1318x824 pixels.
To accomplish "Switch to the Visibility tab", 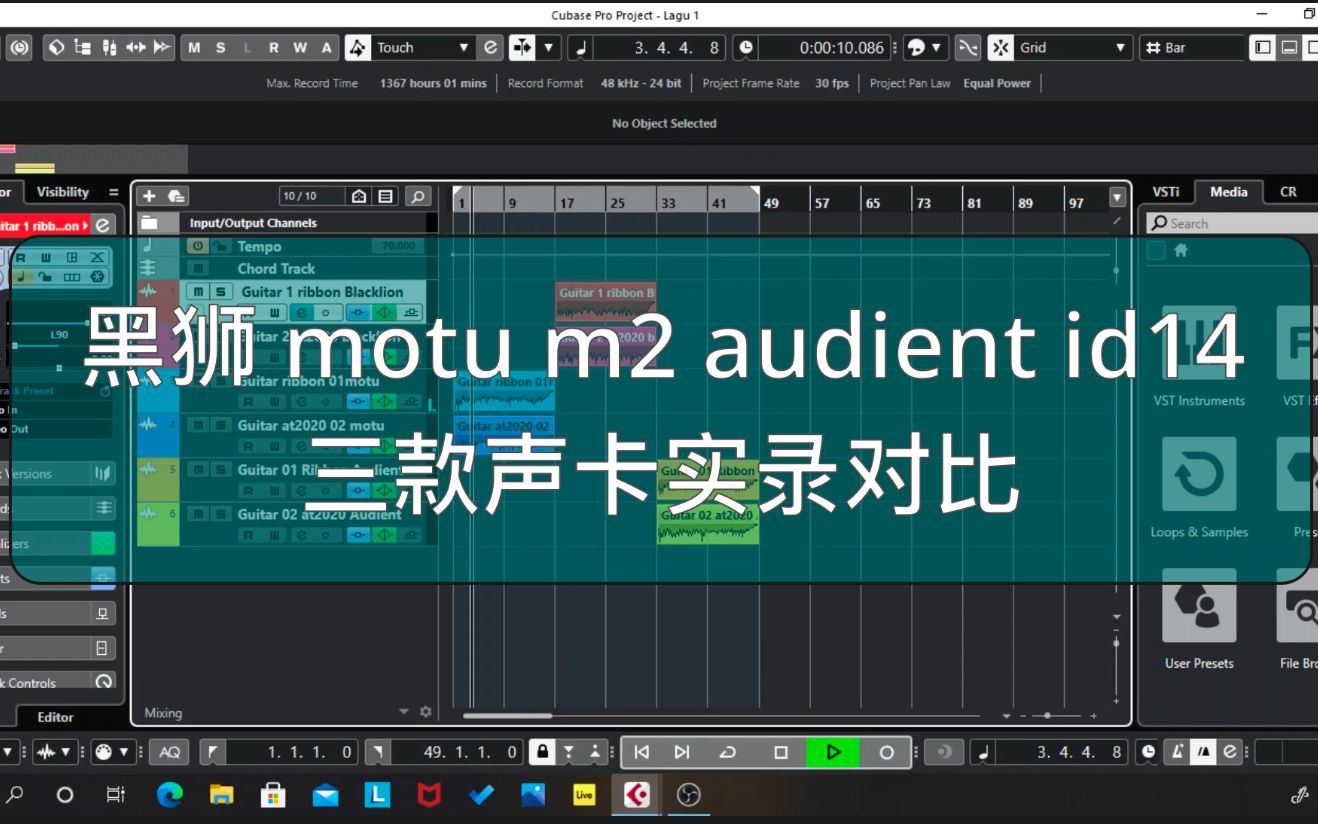I will [x=63, y=192].
